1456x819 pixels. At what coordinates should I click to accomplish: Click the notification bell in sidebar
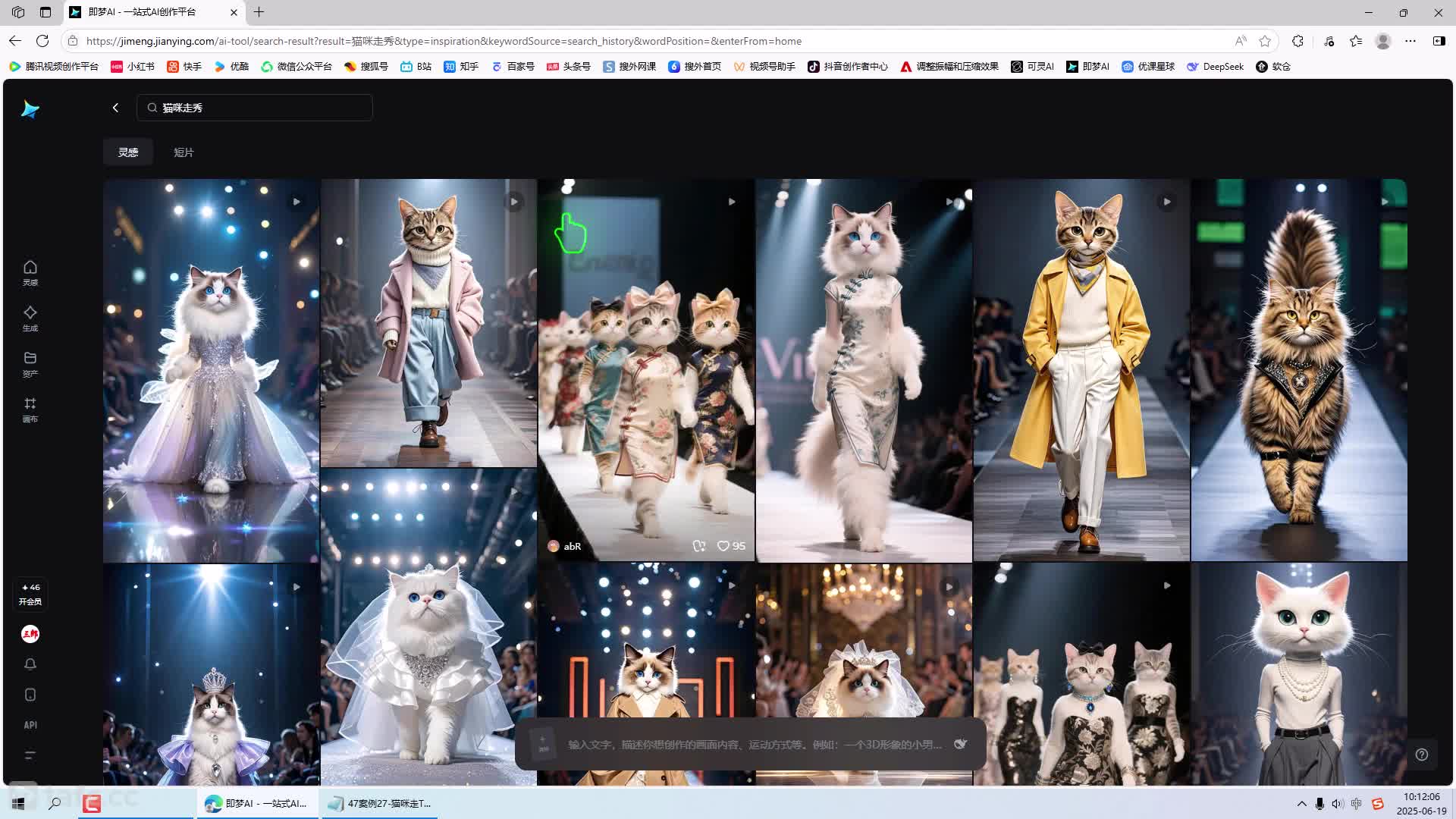coord(30,664)
